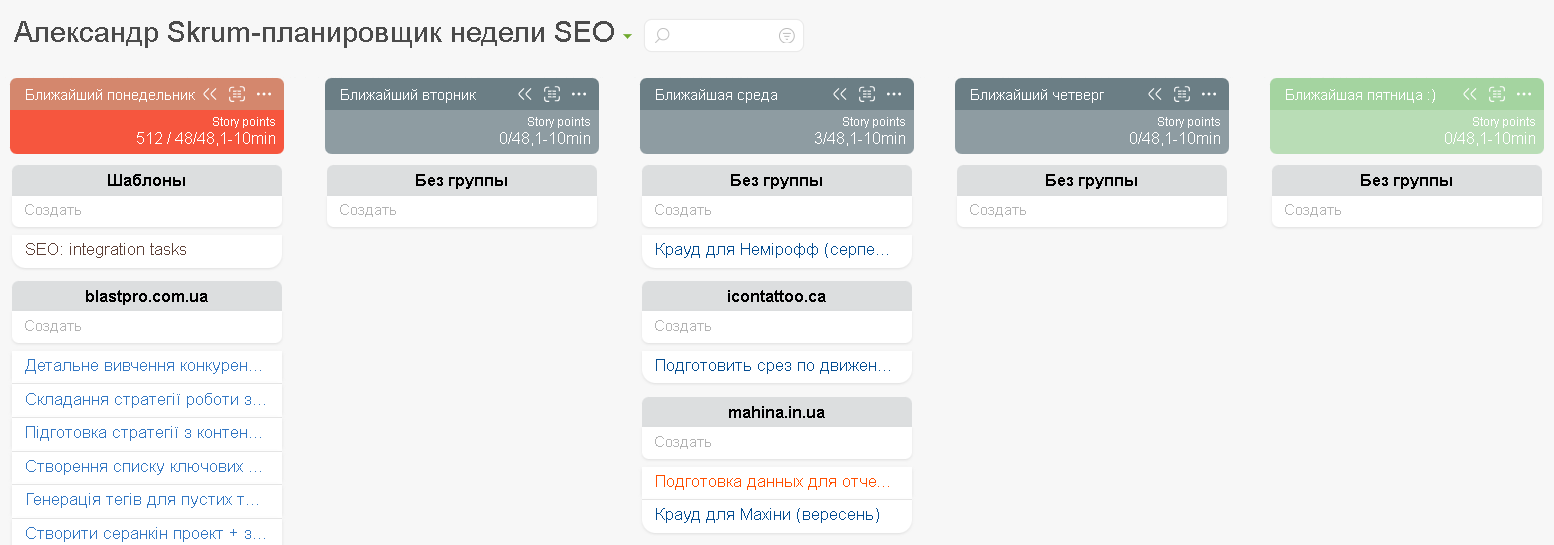Screen dimensions: 1554x545
Task: Open three-dots menu of Ближайшая среда column
Action: tap(894, 94)
